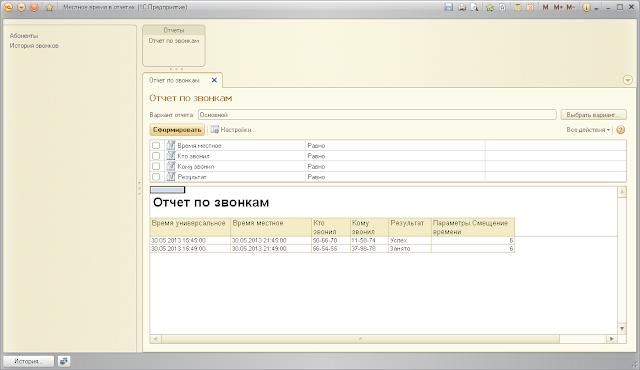Click the orange round forward navigation button
Viewport: 640px width, 370px height.
(34, 7)
